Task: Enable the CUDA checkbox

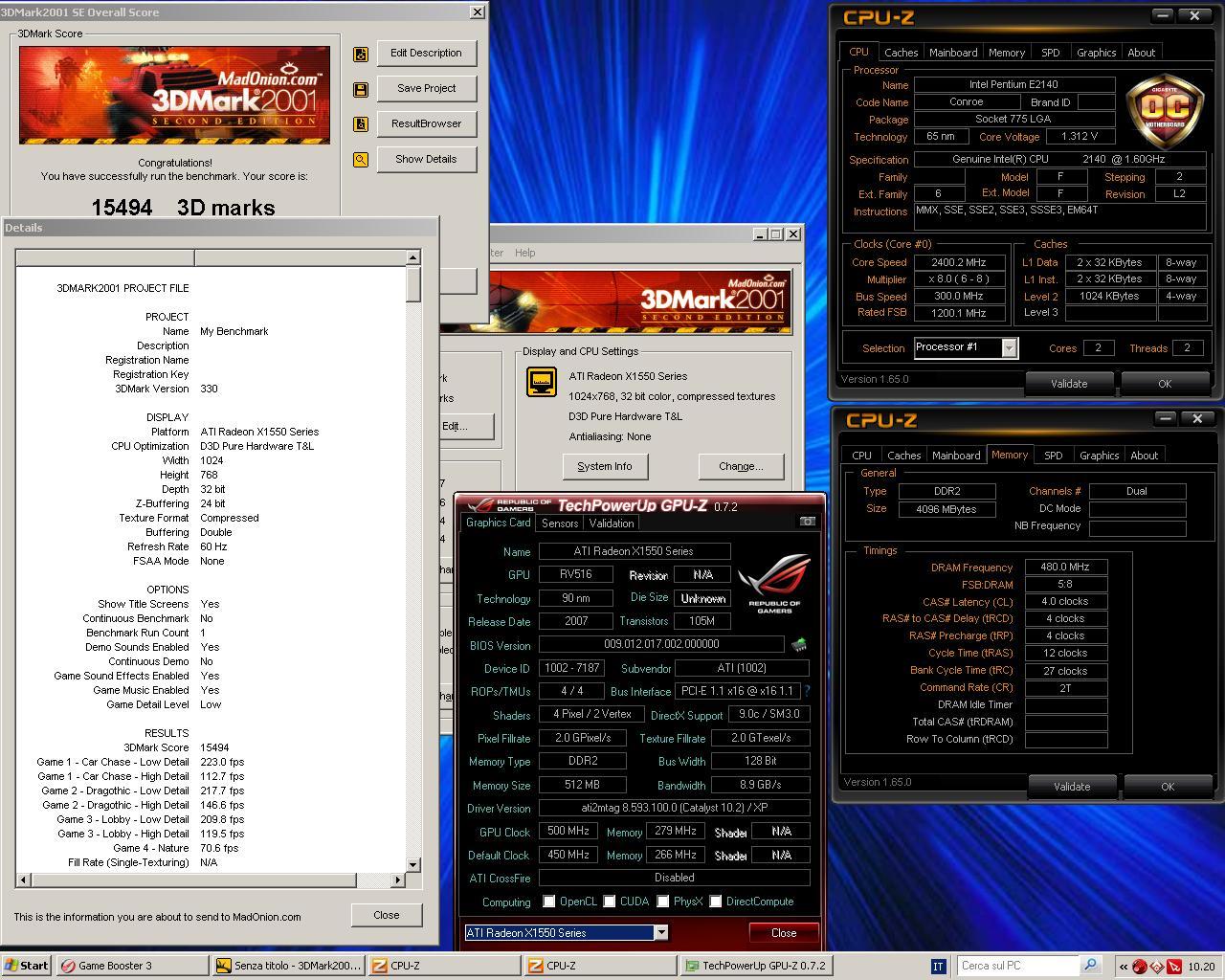Action: pyautogui.click(x=610, y=902)
